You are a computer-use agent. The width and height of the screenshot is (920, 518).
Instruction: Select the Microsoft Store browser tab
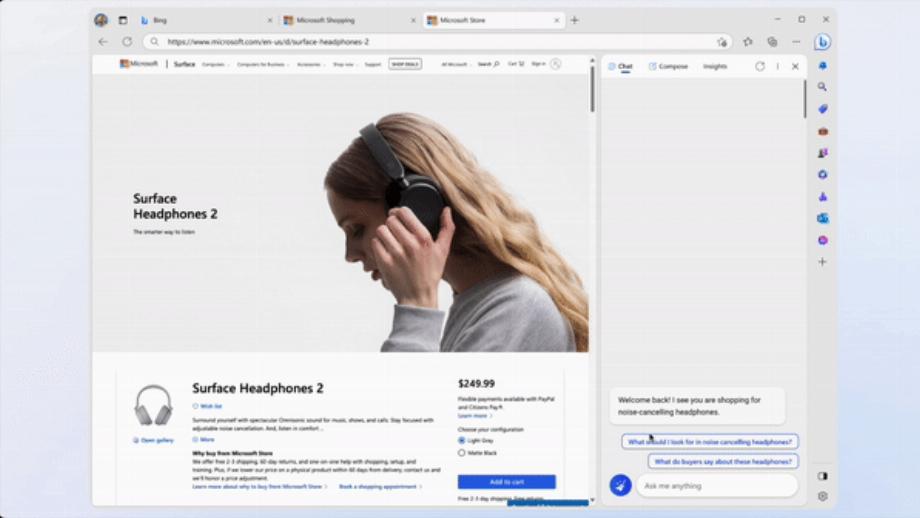click(x=493, y=20)
